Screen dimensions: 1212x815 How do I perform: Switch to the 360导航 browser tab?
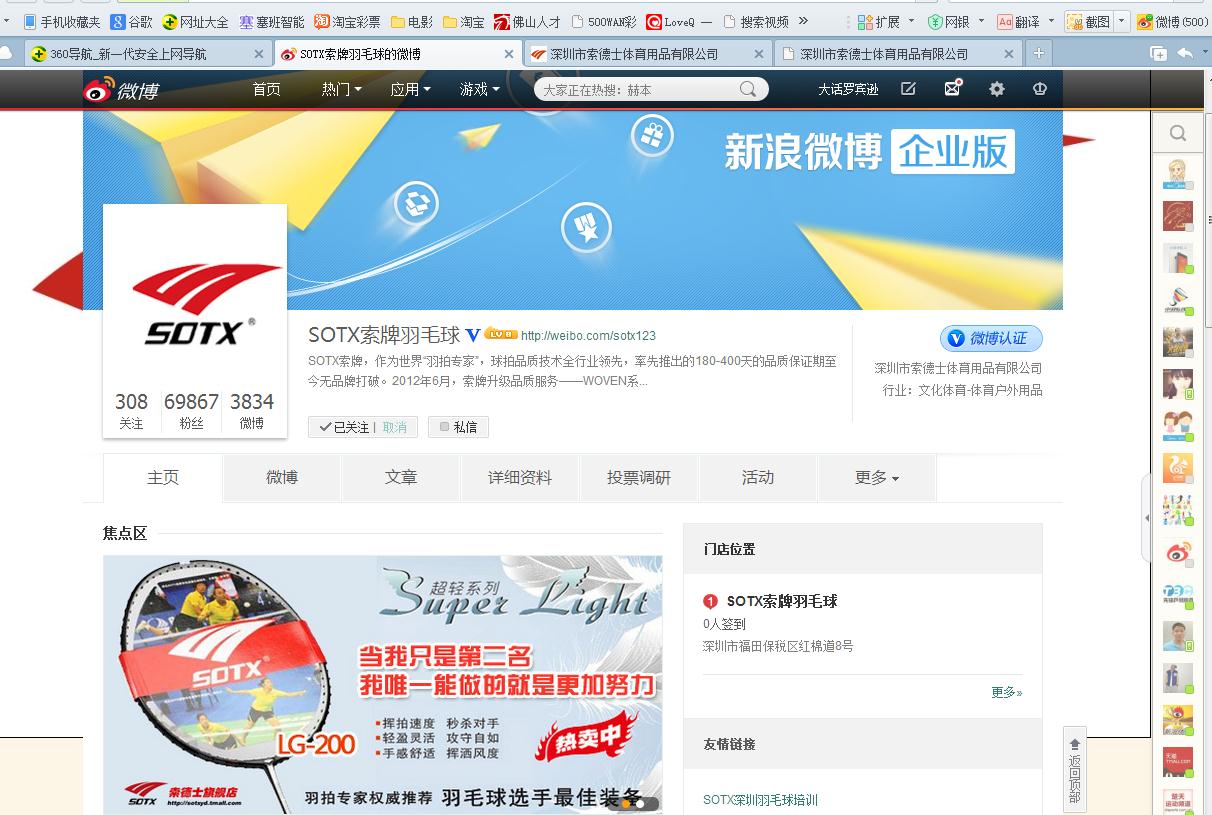(x=148, y=54)
